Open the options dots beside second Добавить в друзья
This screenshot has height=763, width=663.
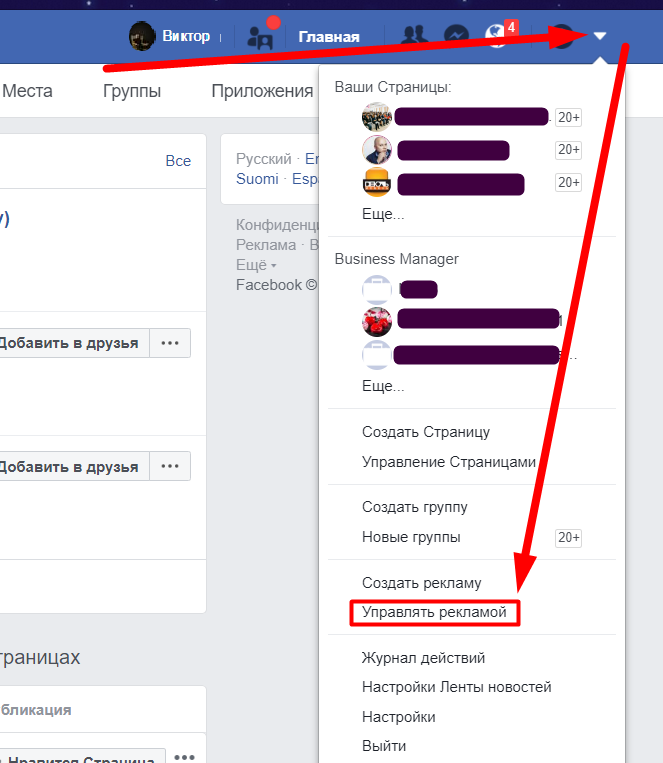(x=170, y=466)
